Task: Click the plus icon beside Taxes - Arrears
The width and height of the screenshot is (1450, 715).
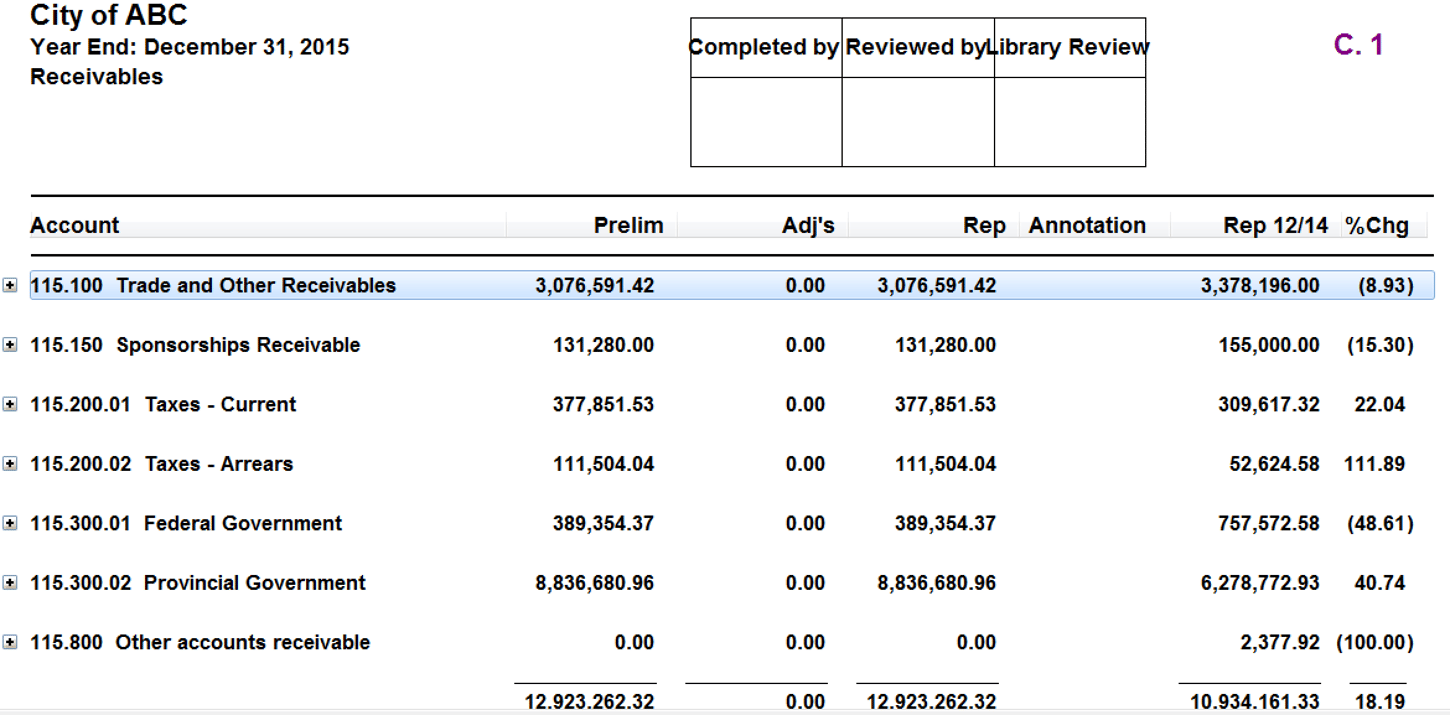Action: pos(10,464)
